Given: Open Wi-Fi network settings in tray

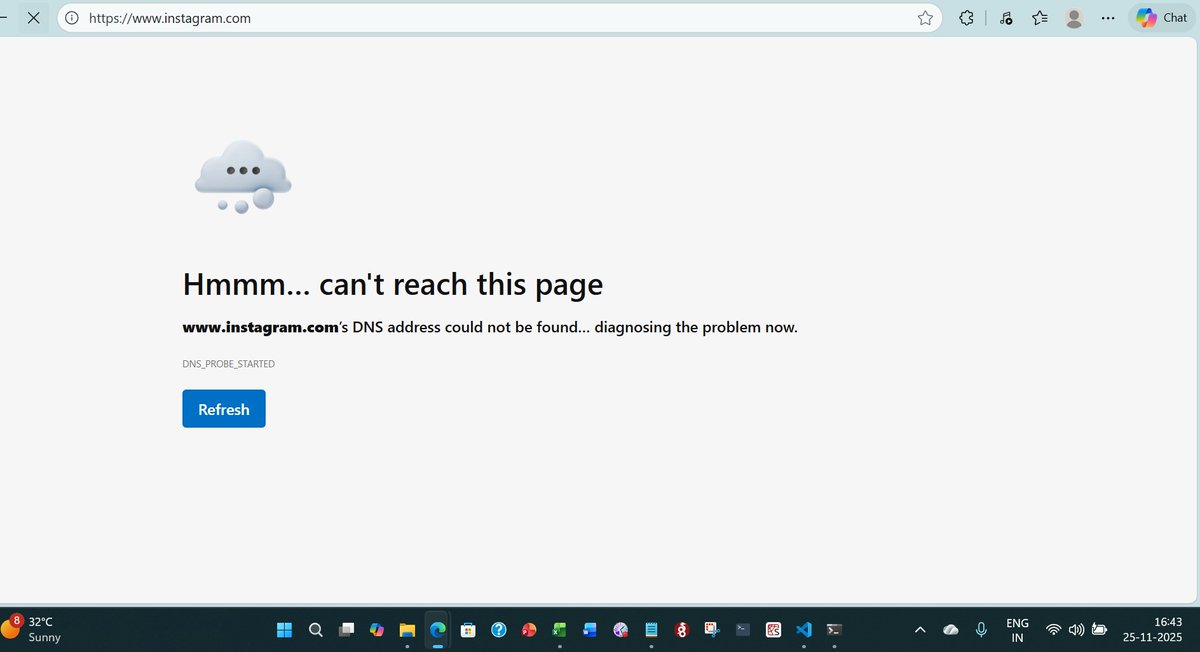Looking at the screenshot, I should point(1053,630).
